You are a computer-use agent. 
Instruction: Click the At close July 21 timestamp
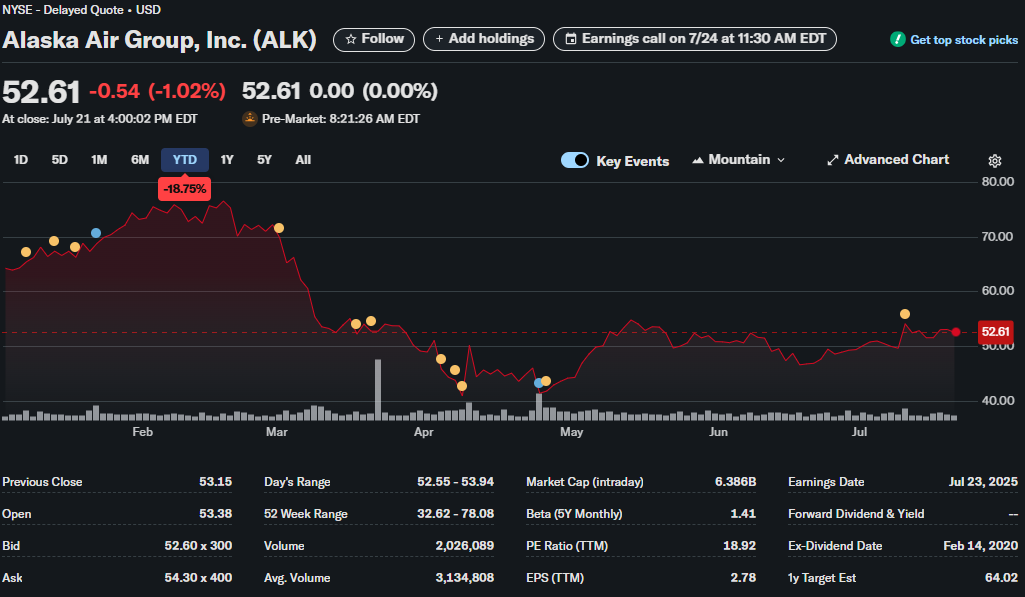pos(99,119)
